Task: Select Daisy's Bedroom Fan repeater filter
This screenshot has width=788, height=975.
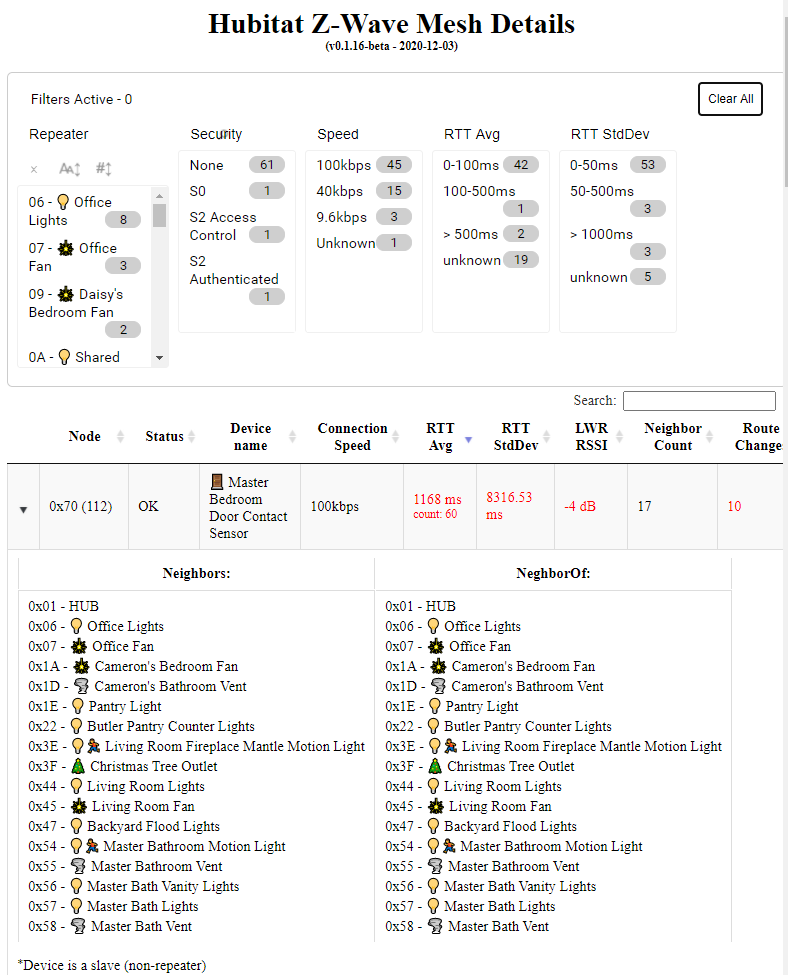Action: pos(85,312)
